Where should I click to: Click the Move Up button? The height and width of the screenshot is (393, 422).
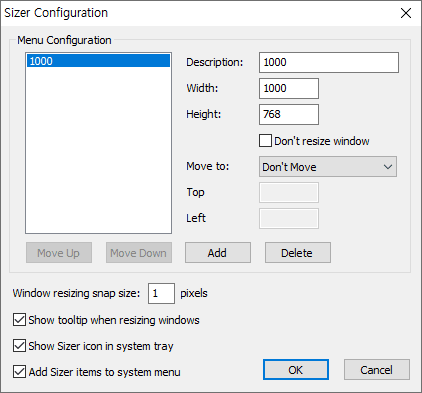(59, 253)
